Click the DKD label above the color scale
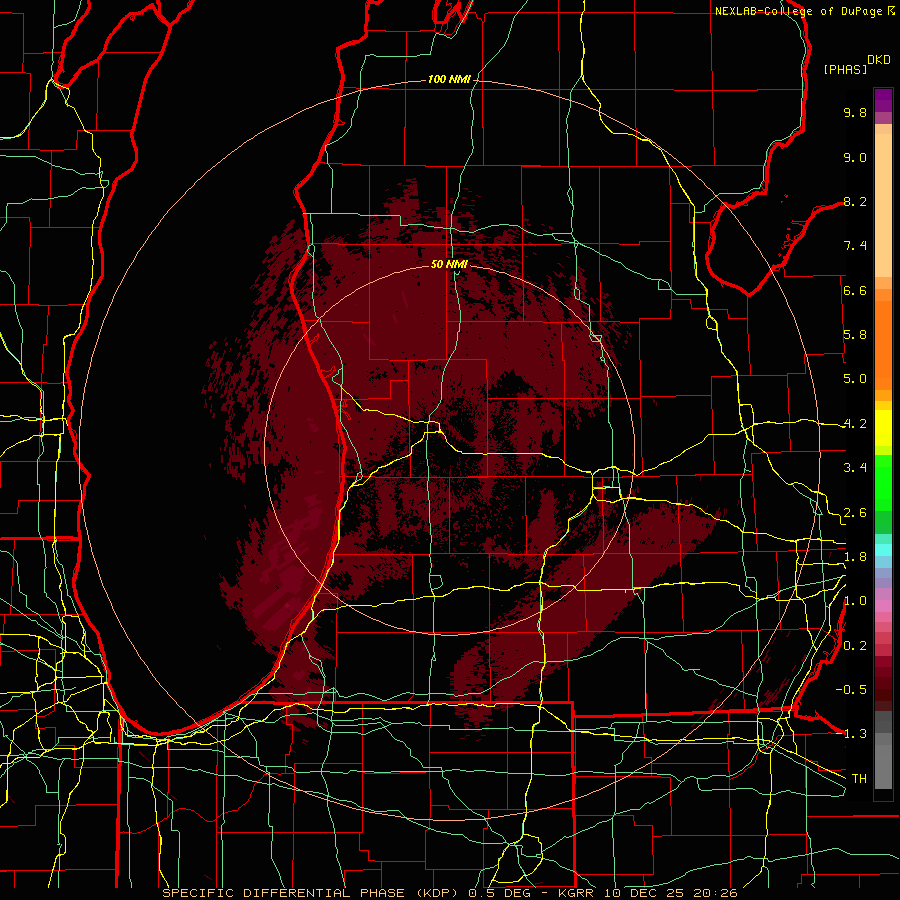Screen dimensions: 900x900 pyautogui.click(x=879, y=60)
